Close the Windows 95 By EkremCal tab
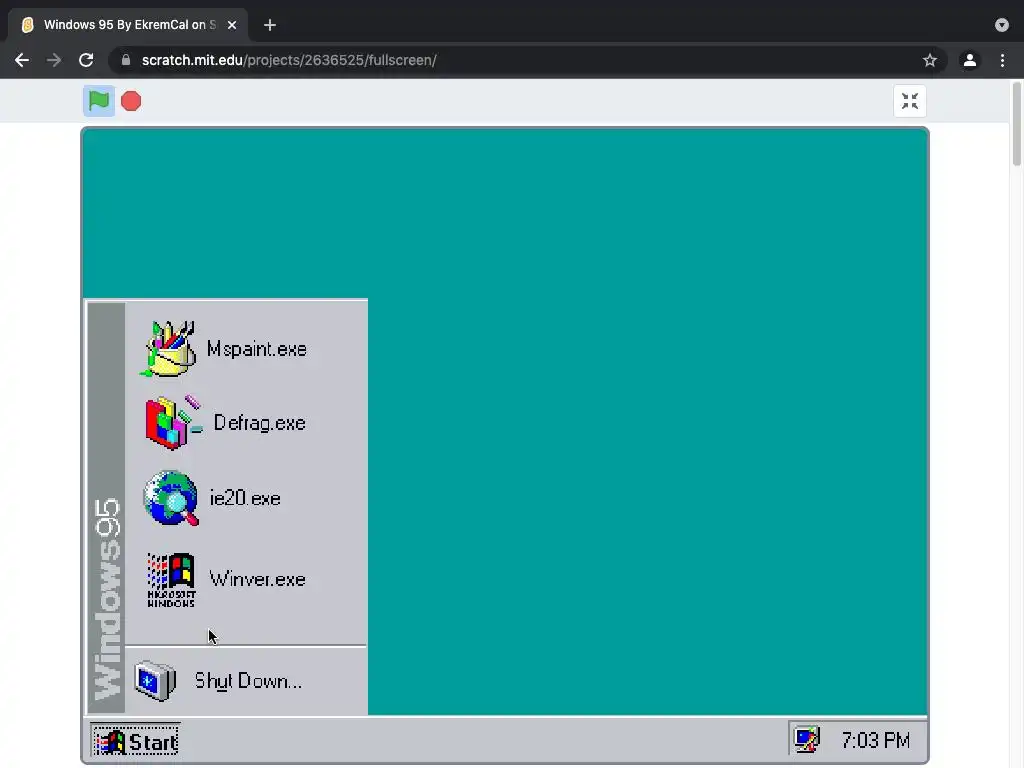 (x=232, y=25)
